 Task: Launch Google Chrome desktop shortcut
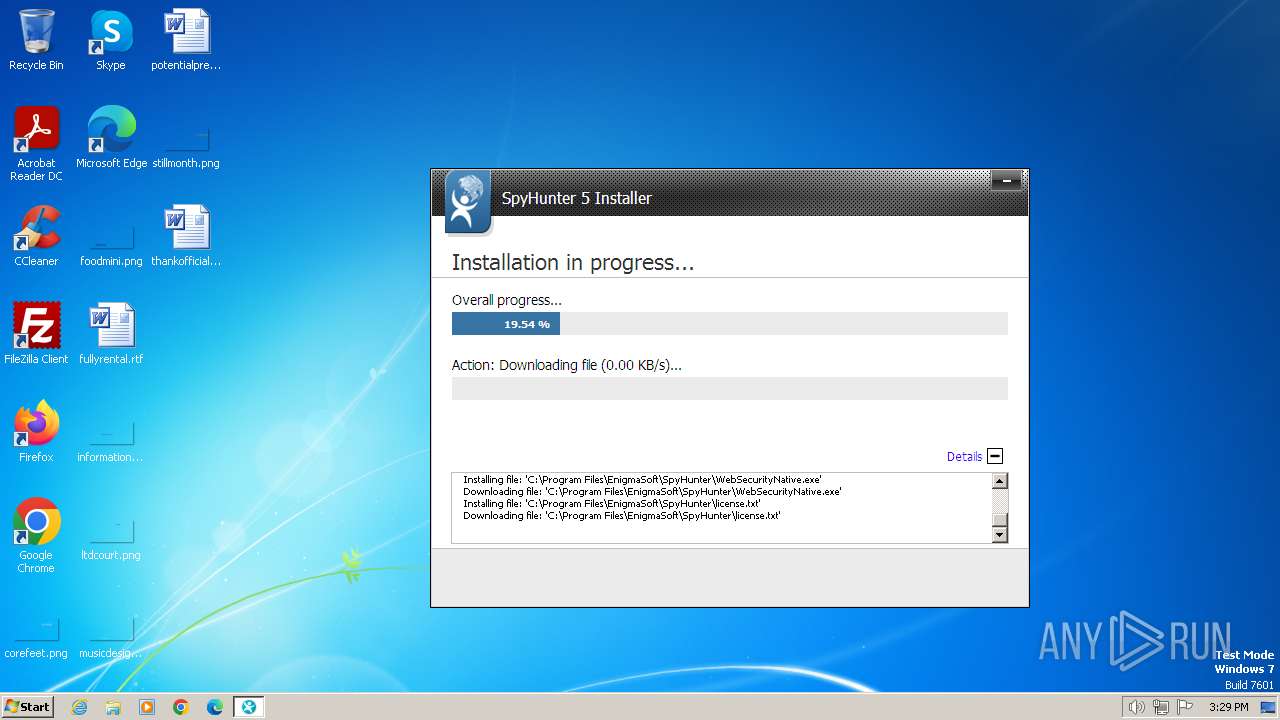click(x=36, y=536)
